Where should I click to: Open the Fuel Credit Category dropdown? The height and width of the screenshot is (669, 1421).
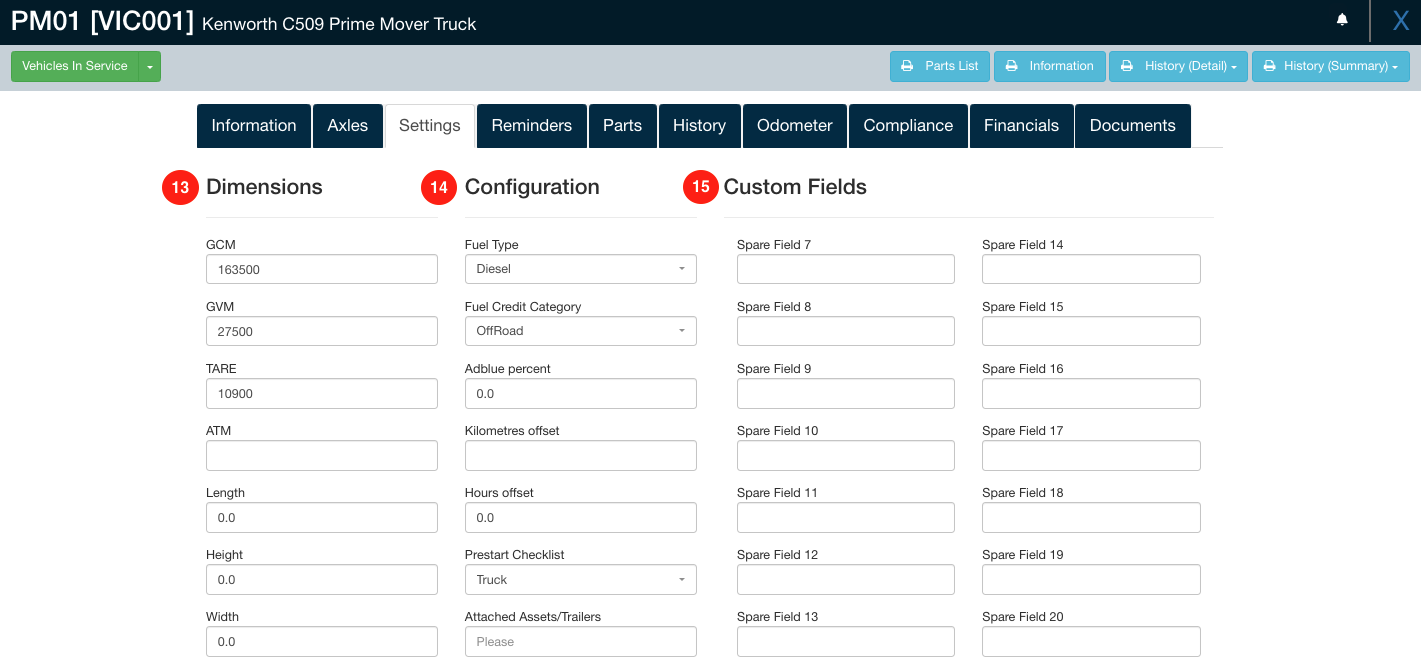click(x=581, y=331)
